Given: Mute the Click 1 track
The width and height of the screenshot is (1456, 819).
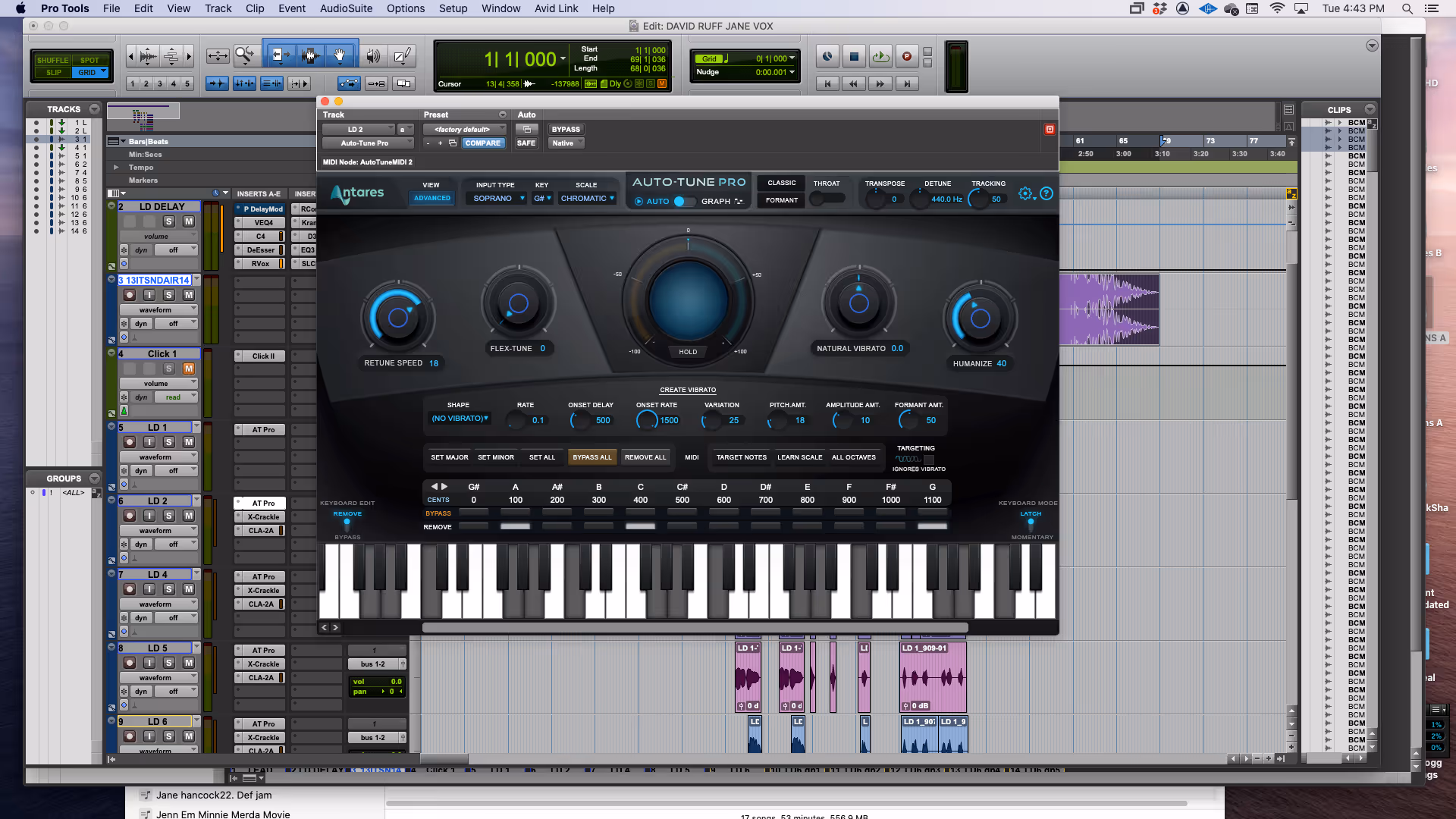Looking at the screenshot, I should 189,369.
